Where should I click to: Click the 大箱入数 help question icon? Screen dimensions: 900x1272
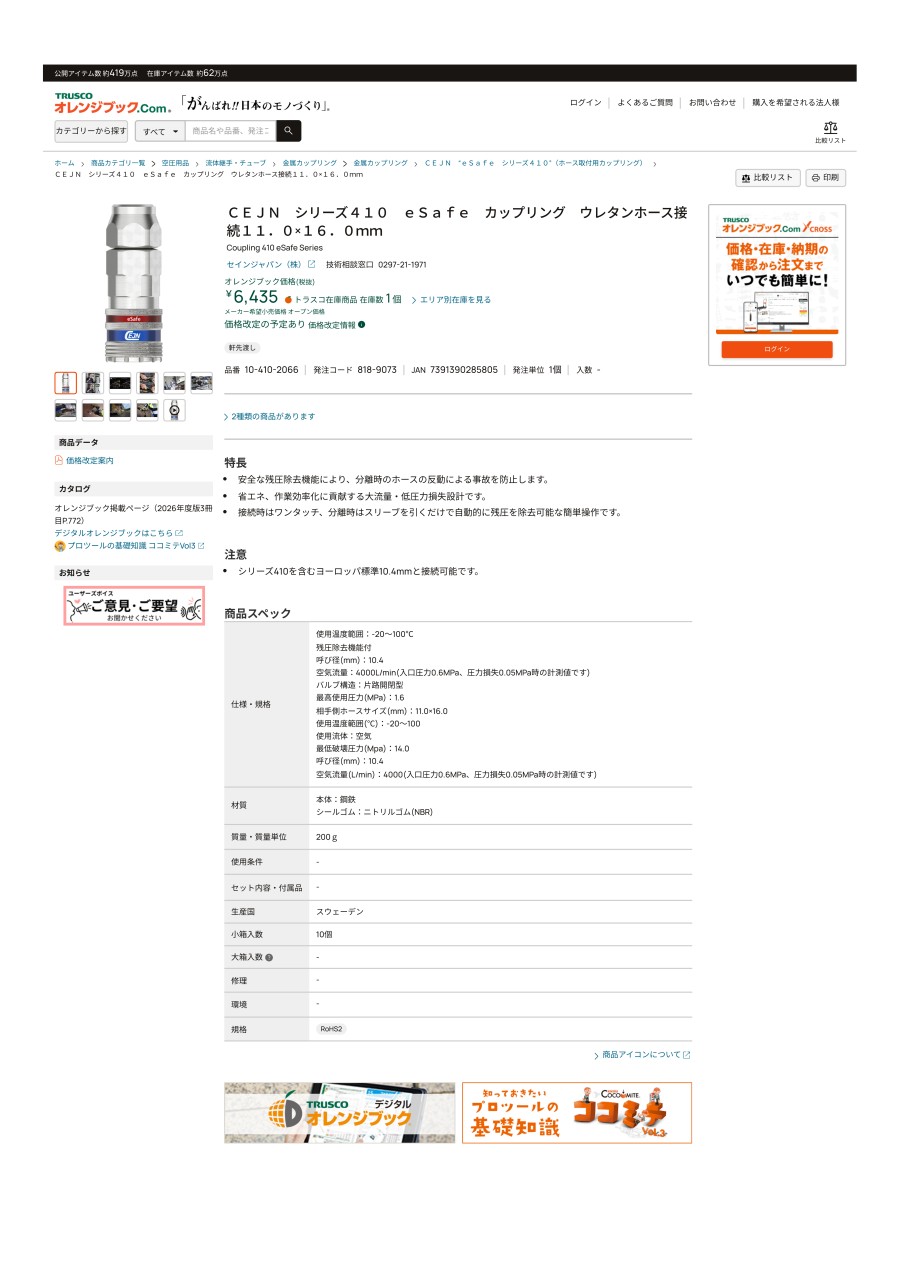[x=269, y=958]
